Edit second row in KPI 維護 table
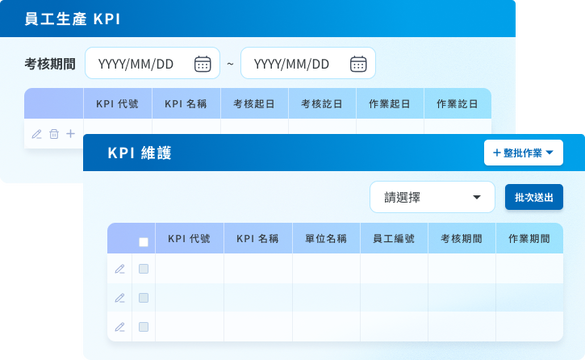Viewport: 585px width, 360px height. click(120, 298)
